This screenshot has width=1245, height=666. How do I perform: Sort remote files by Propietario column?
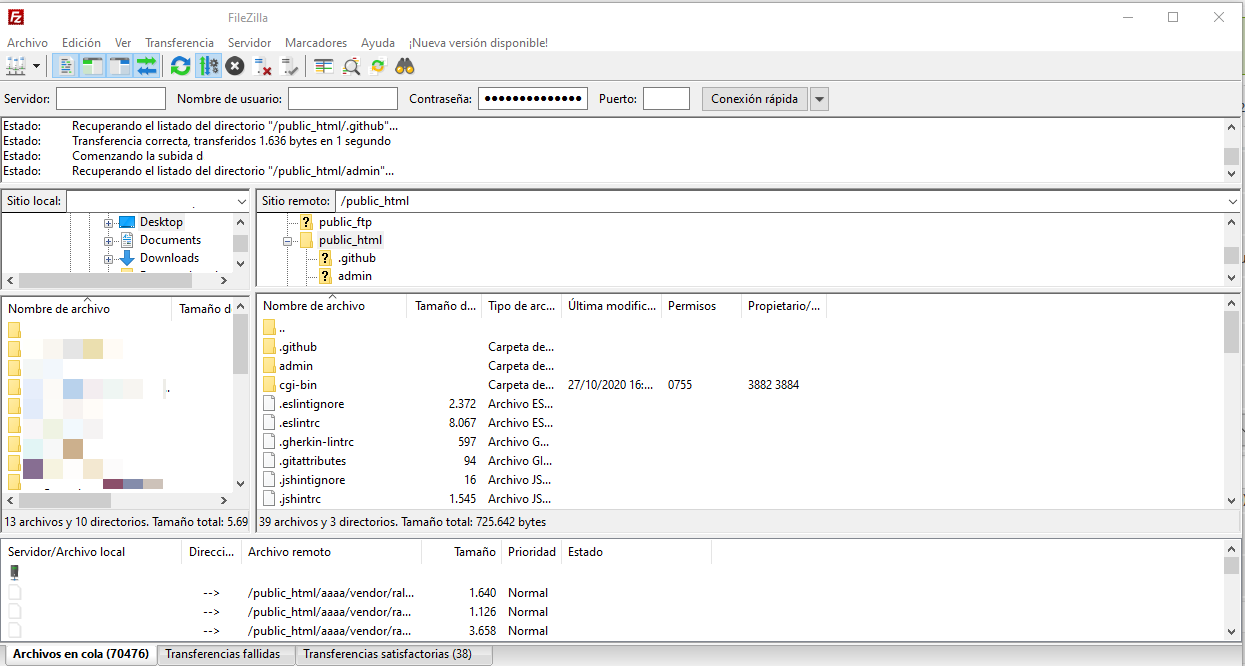point(784,306)
